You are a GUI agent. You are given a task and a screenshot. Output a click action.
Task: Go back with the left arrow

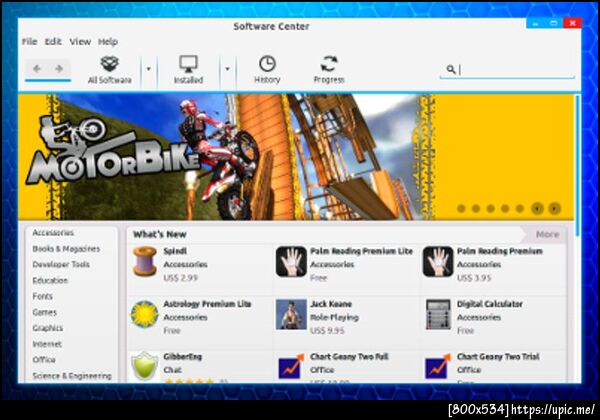click(x=37, y=69)
